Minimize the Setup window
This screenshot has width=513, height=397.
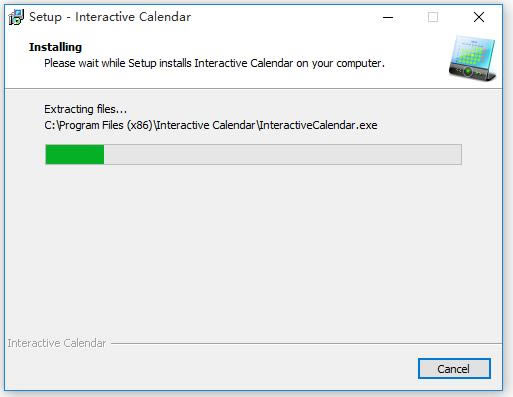pos(388,17)
